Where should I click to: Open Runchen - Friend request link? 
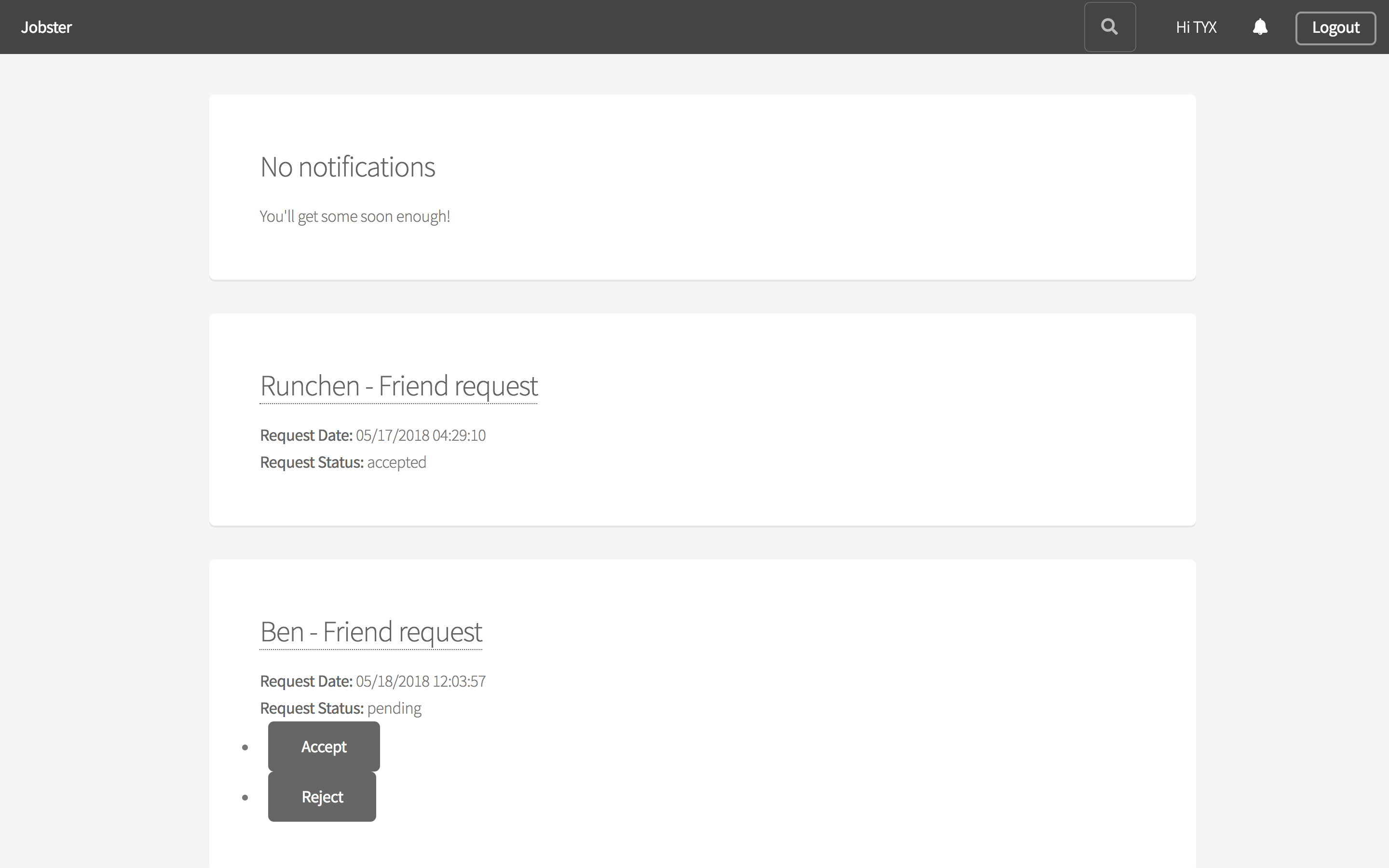pos(398,386)
